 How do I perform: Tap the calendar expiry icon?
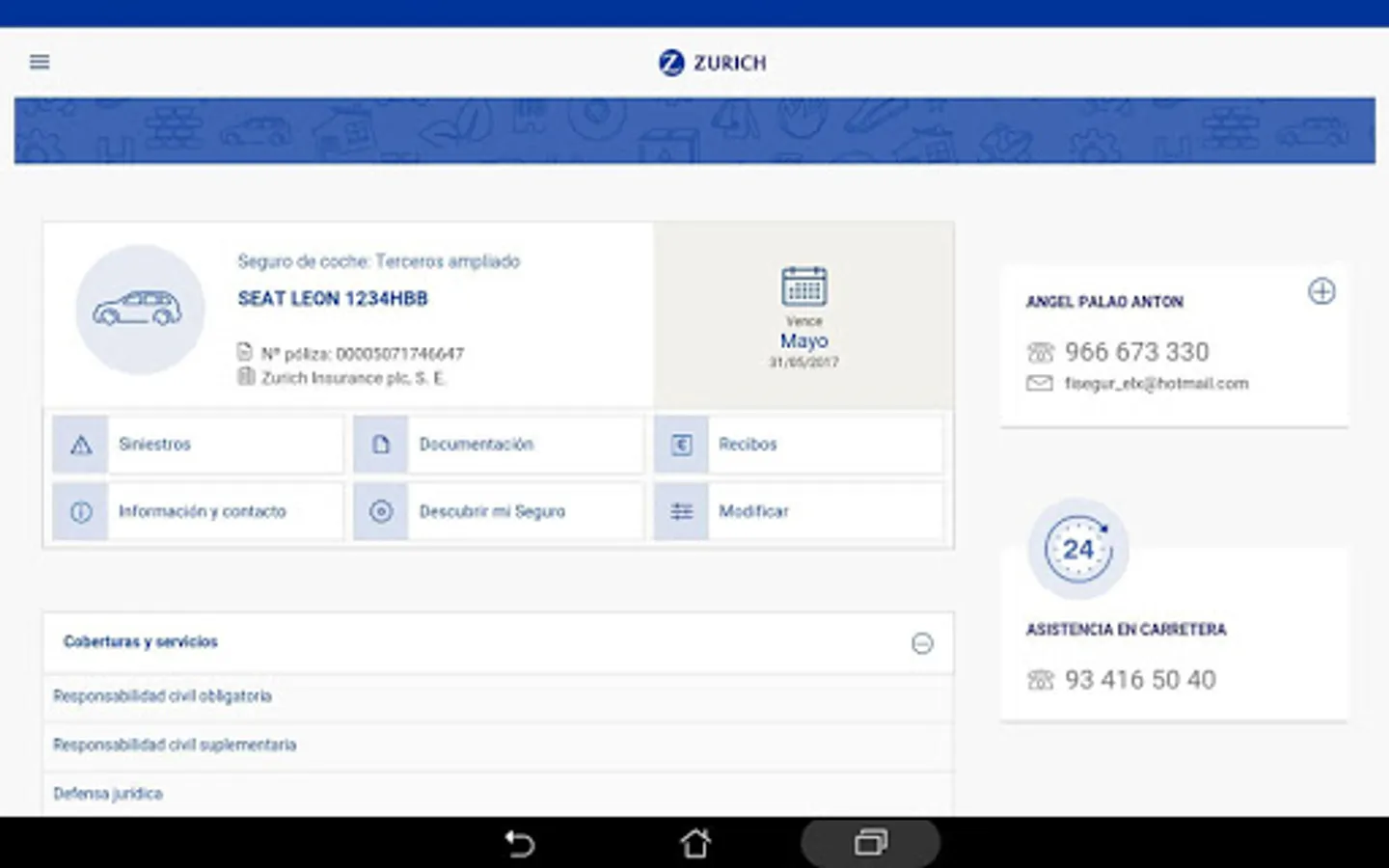coord(803,286)
